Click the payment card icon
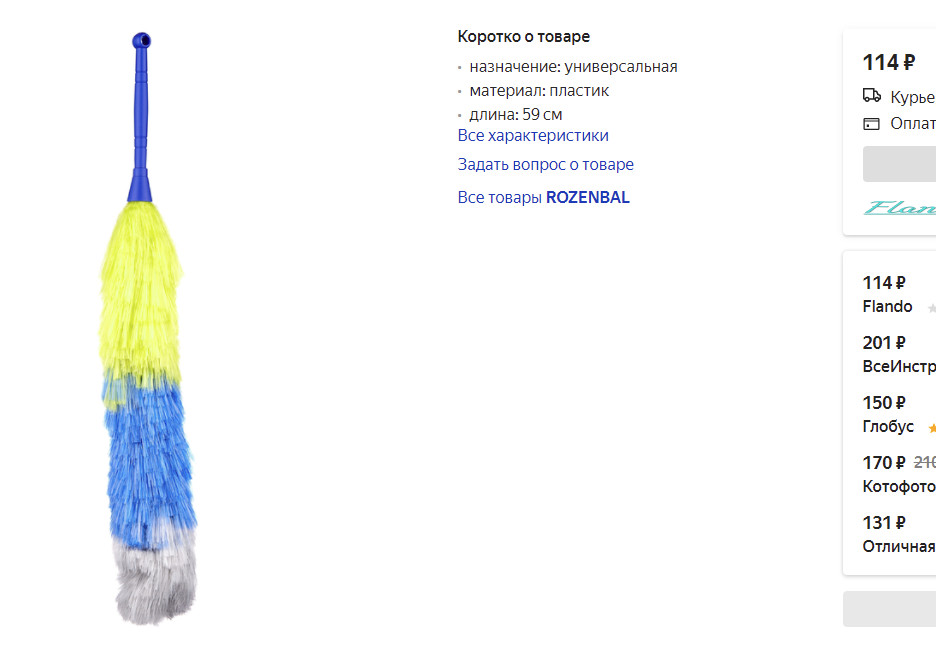This screenshot has height=650, width=936. click(x=872, y=124)
